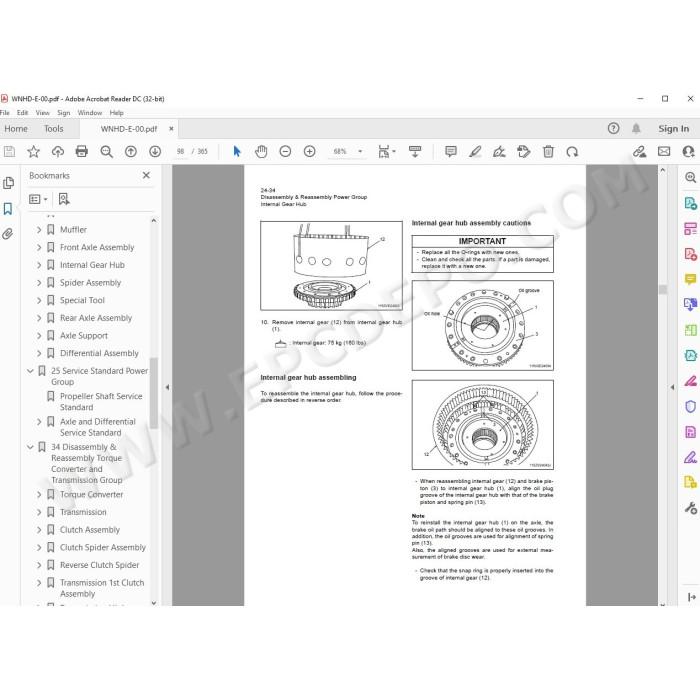The width and height of the screenshot is (700, 700).
Task: Send the file by email icon
Action: (x=664, y=152)
